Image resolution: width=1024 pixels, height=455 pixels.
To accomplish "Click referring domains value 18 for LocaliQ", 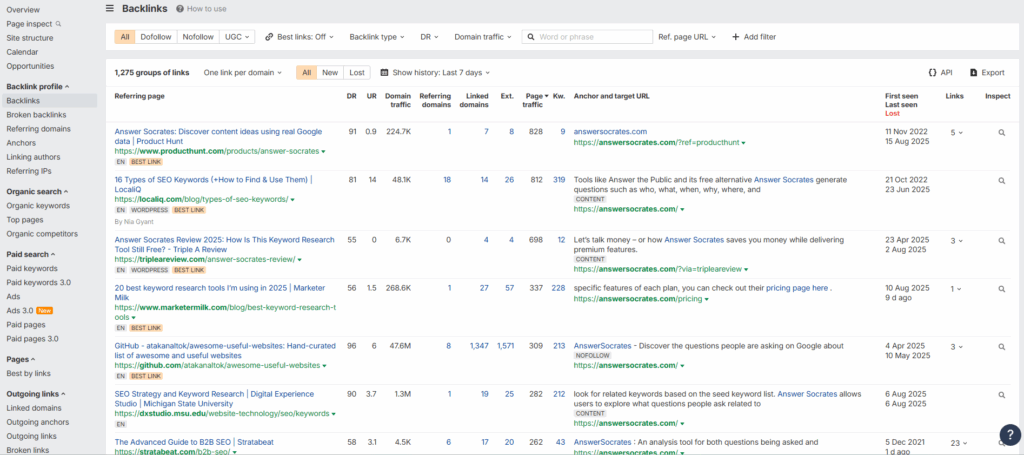I will (x=447, y=180).
